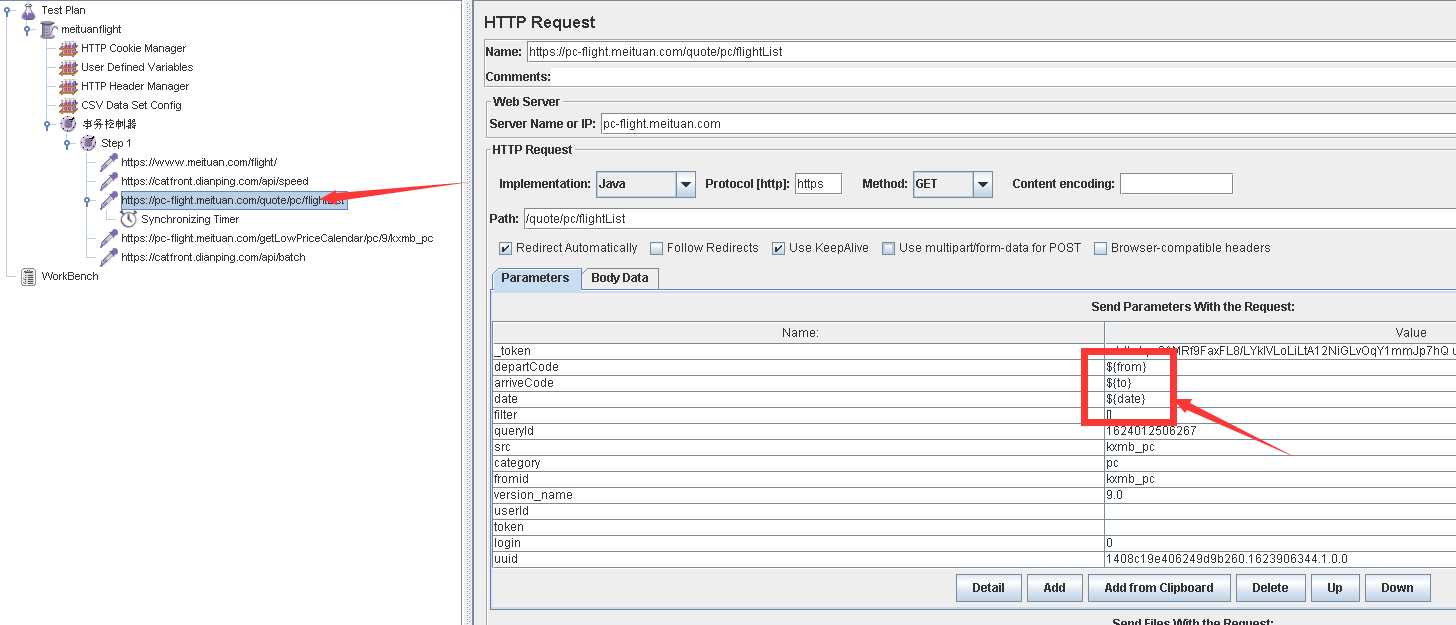Click the Up button
The height and width of the screenshot is (625, 1456).
(1334, 588)
